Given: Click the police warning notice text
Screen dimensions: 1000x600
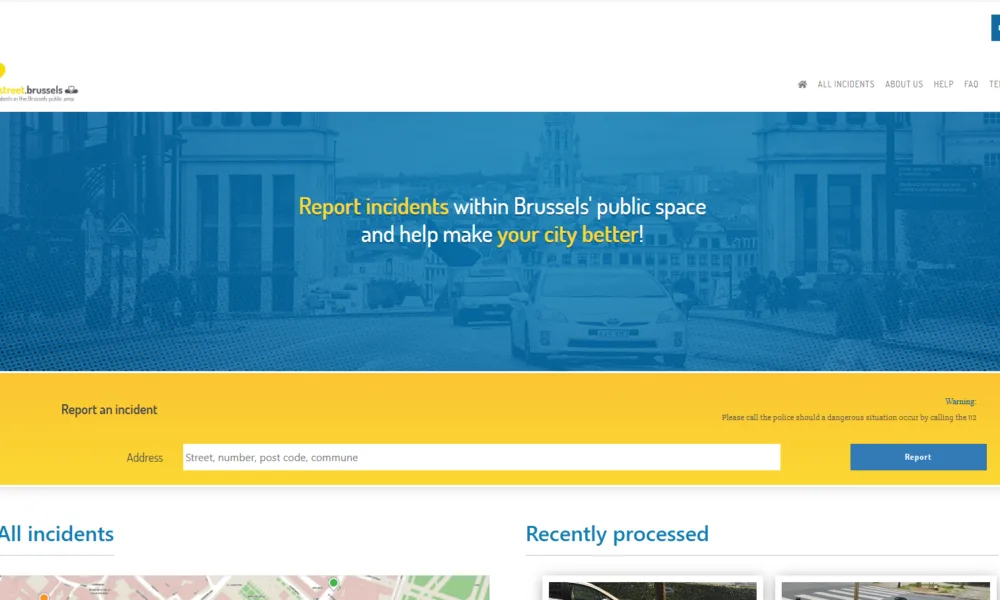Looking at the screenshot, I should tap(848, 417).
